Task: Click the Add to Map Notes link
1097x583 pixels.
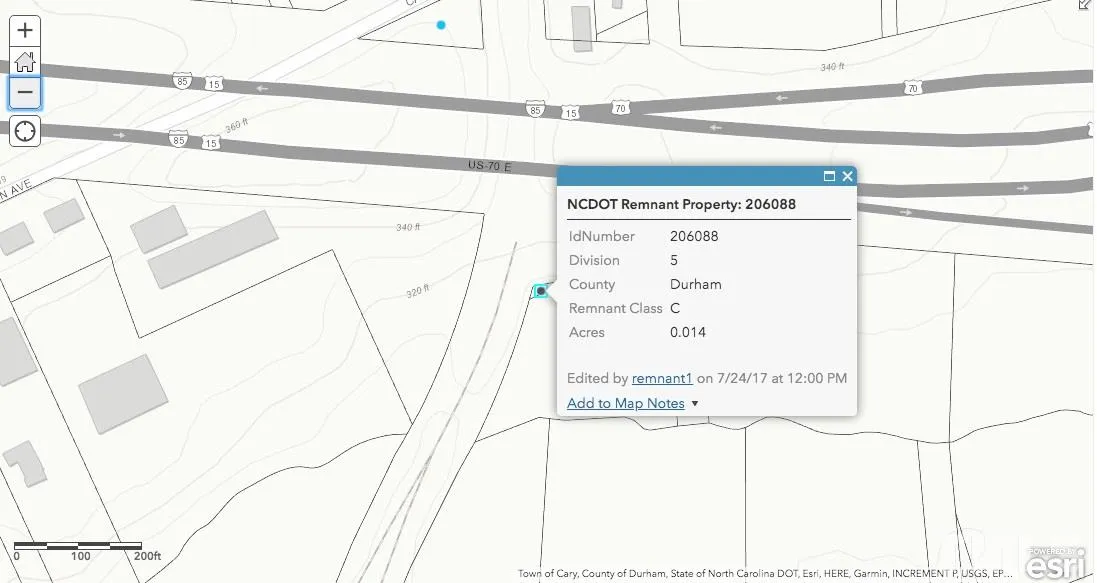Action: point(625,403)
